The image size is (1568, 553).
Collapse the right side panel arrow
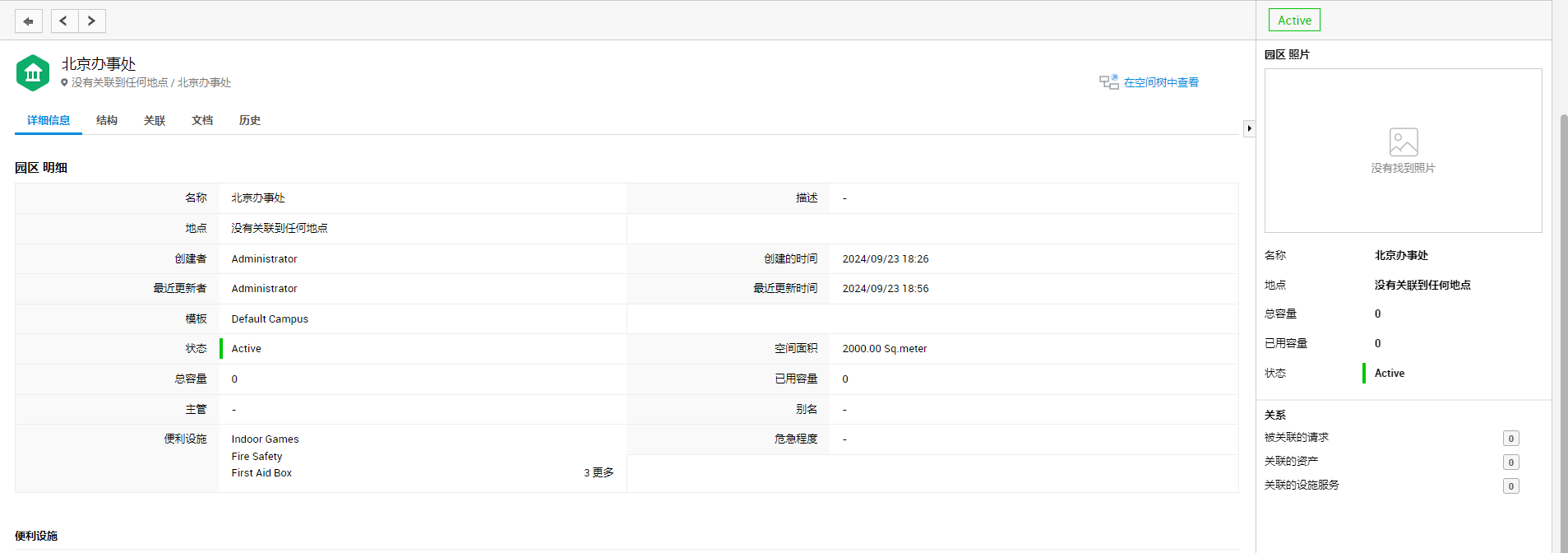(x=1249, y=128)
